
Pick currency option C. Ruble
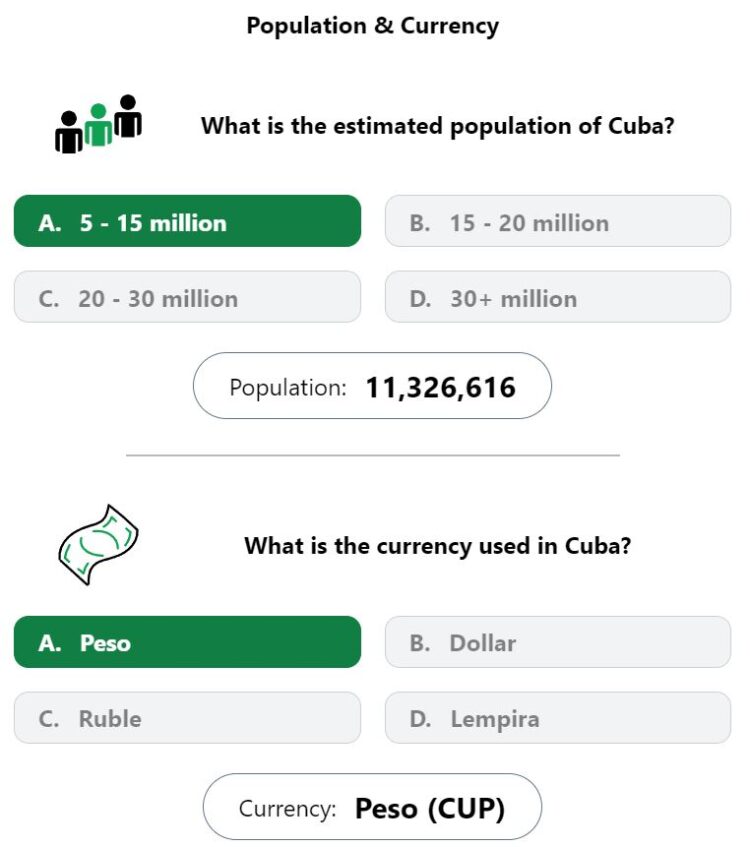pyautogui.click(x=188, y=717)
